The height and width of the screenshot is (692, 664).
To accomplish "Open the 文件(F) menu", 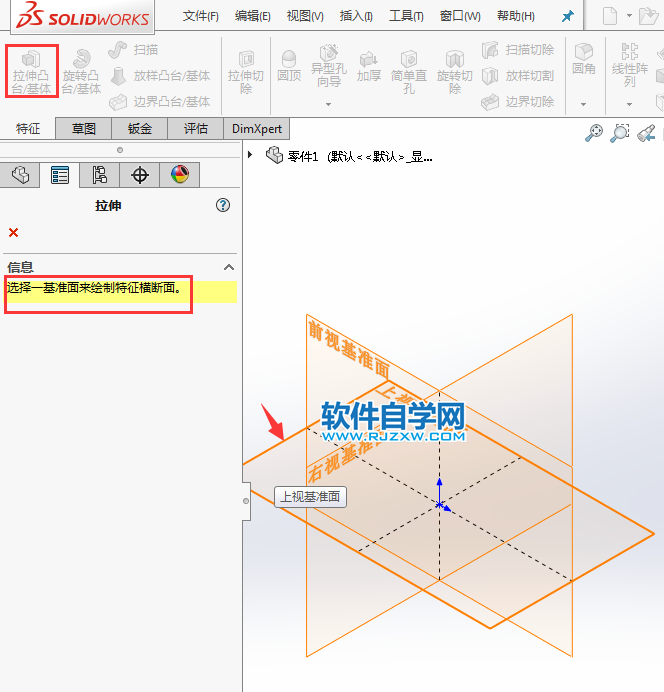I will coord(201,16).
